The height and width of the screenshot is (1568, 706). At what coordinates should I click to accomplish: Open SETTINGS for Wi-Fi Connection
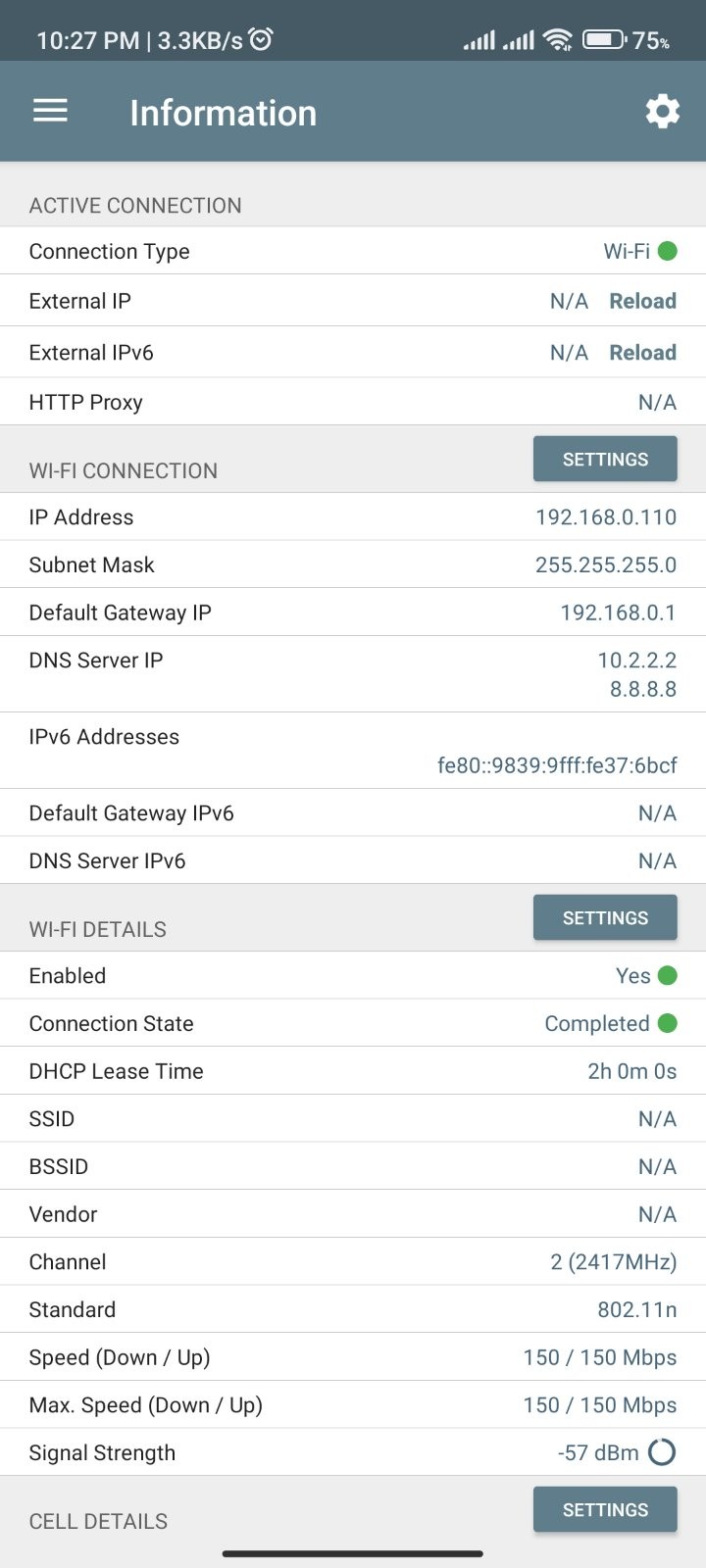point(605,459)
